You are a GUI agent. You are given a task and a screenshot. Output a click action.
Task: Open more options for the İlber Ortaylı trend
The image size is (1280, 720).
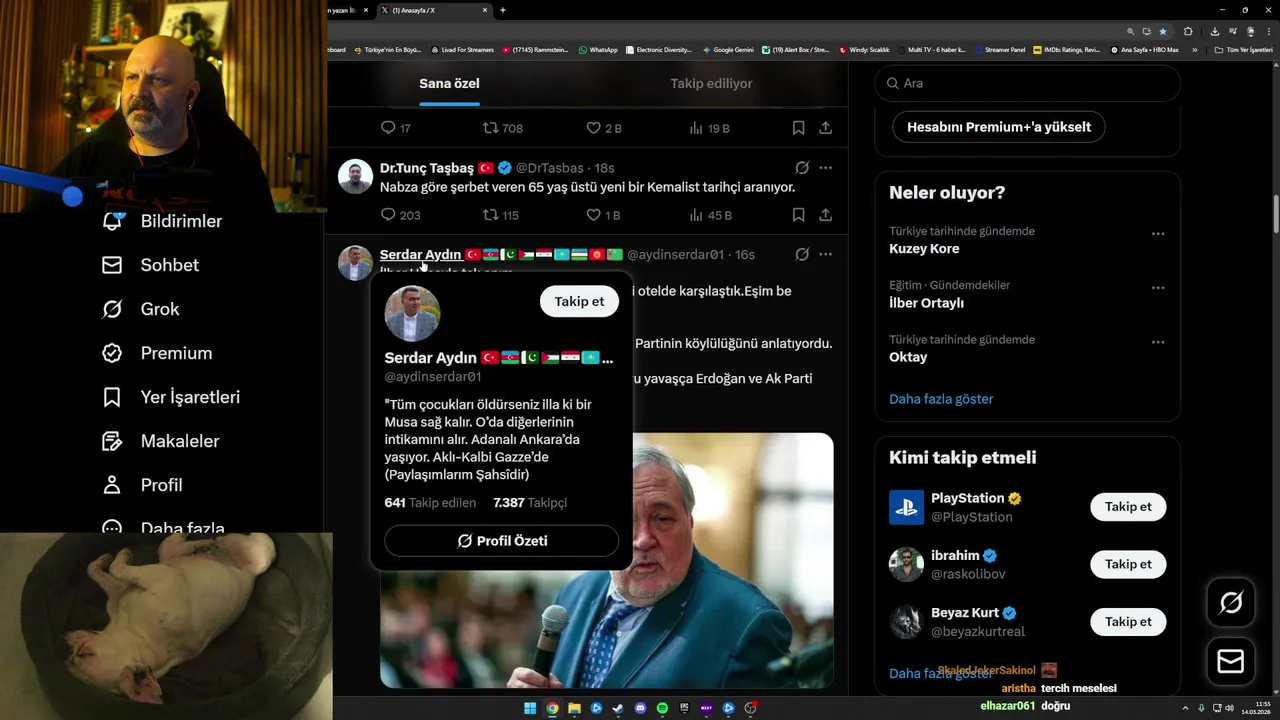click(1157, 288)
